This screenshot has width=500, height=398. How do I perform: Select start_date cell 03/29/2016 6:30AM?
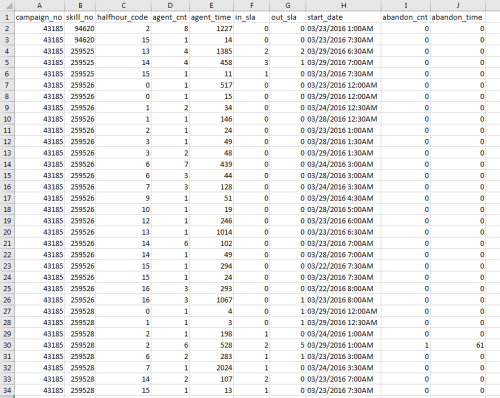point(343,51)
